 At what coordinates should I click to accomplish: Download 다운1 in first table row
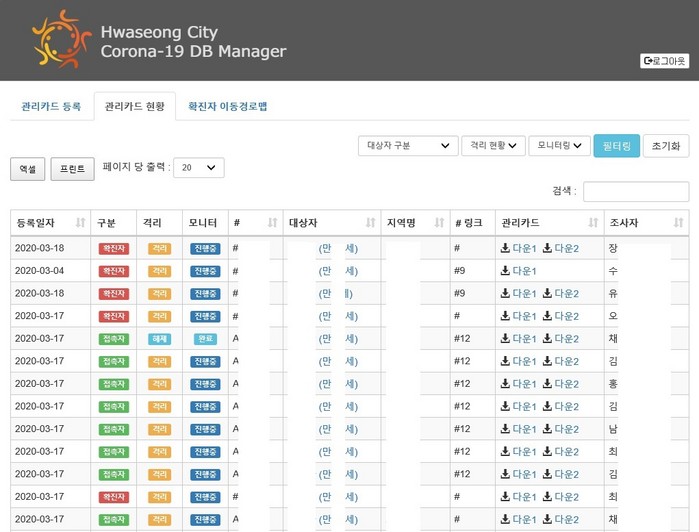coord(519,248)
